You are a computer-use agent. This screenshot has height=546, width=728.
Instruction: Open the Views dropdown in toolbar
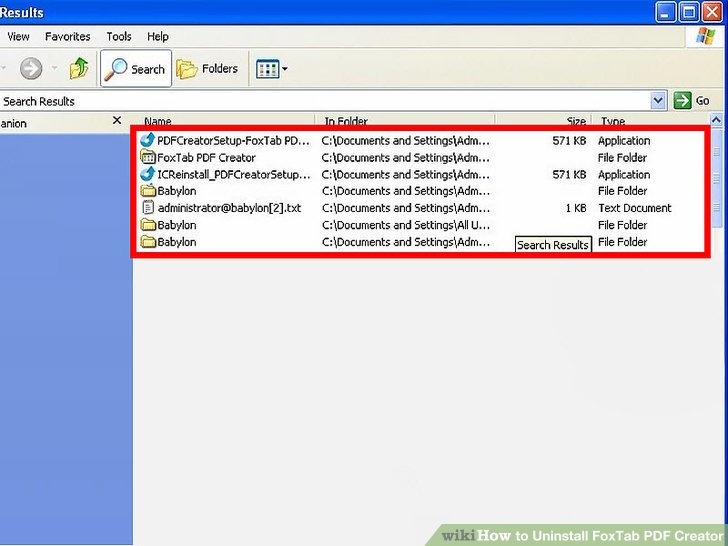(x=271, y=69)
